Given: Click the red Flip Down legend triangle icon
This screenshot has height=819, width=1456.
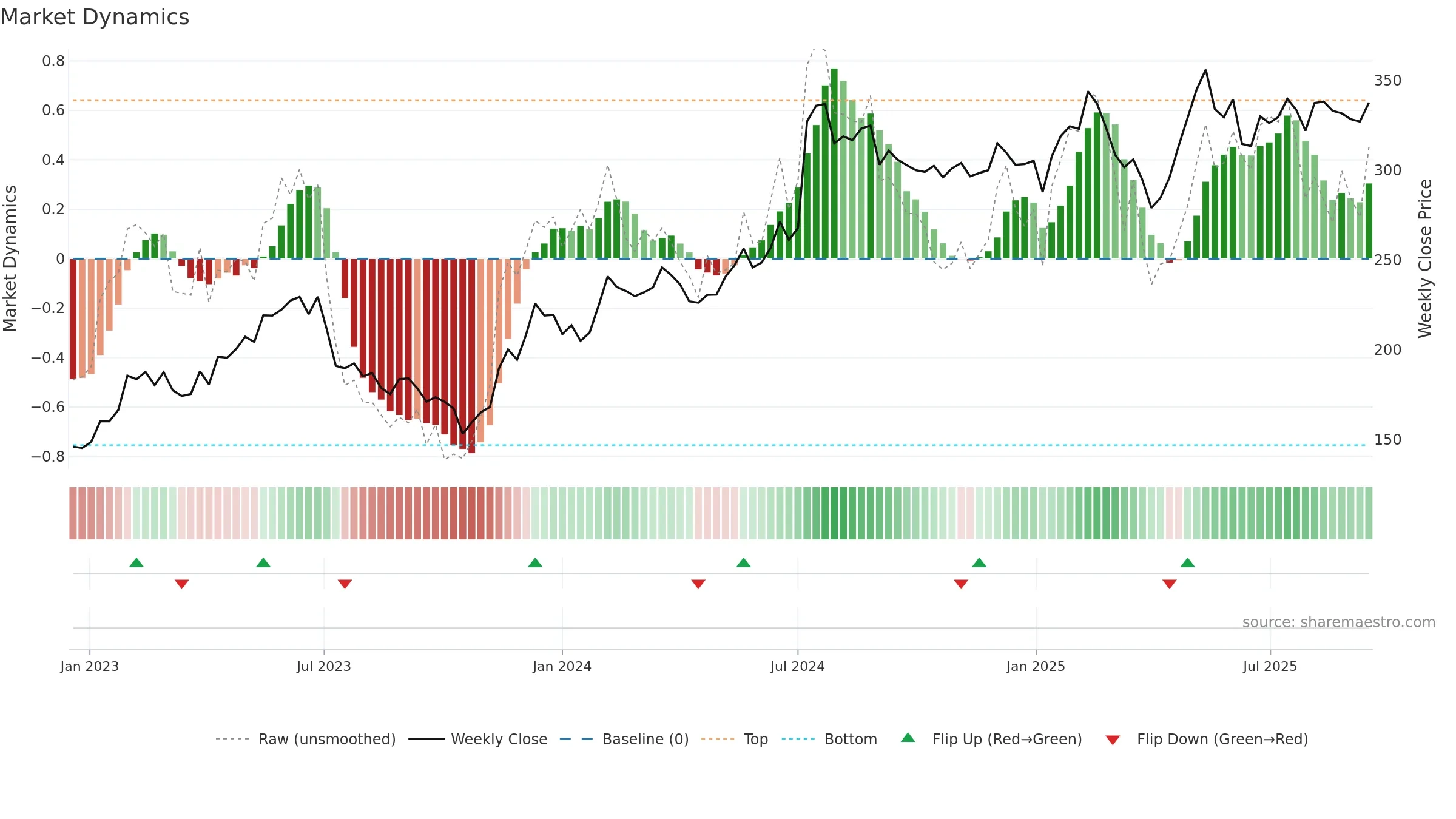Looking at the screenshot, I should point(1113,740).
